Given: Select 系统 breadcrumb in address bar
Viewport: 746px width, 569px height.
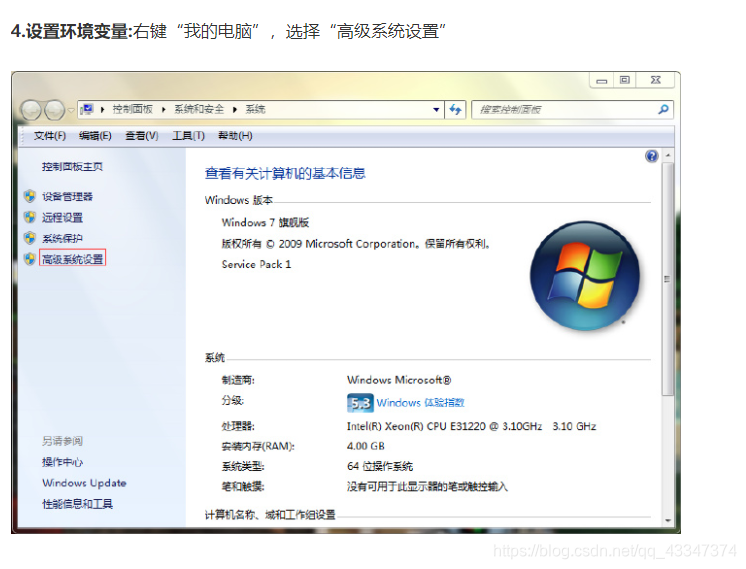Looking at the screenshot, I should (255, 109).
